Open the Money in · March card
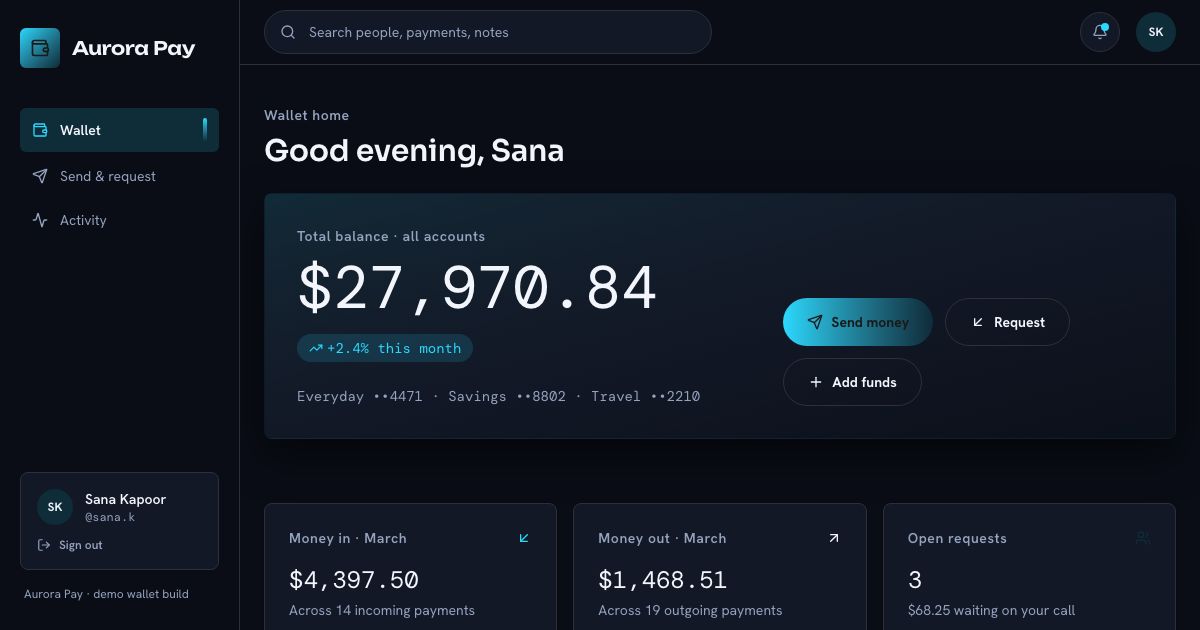 [410, 567]
